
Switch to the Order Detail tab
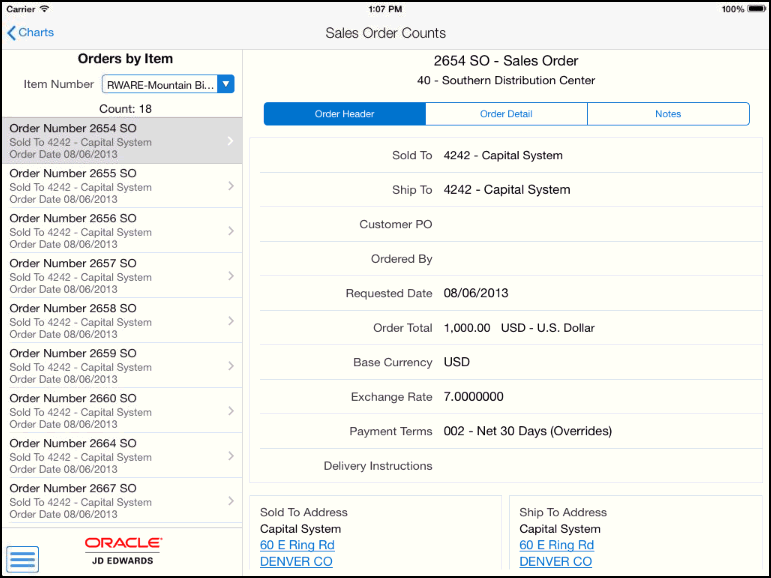[506, 114]
